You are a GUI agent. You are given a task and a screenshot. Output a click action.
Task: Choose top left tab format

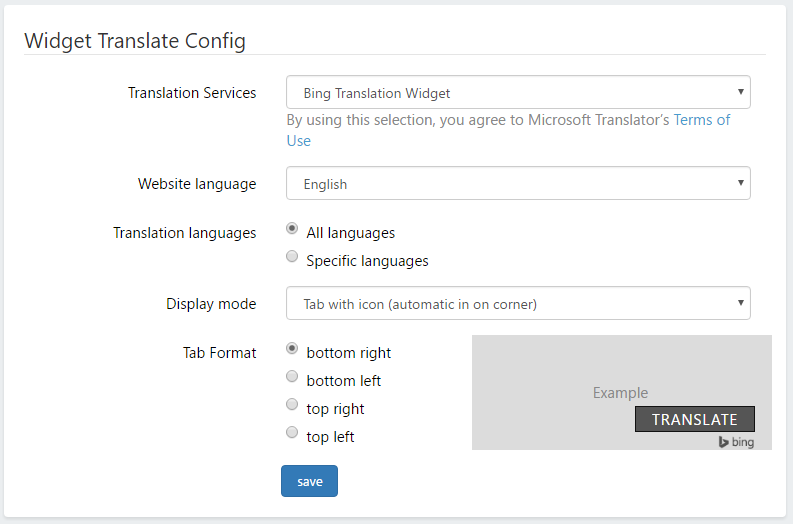point(292,432)
